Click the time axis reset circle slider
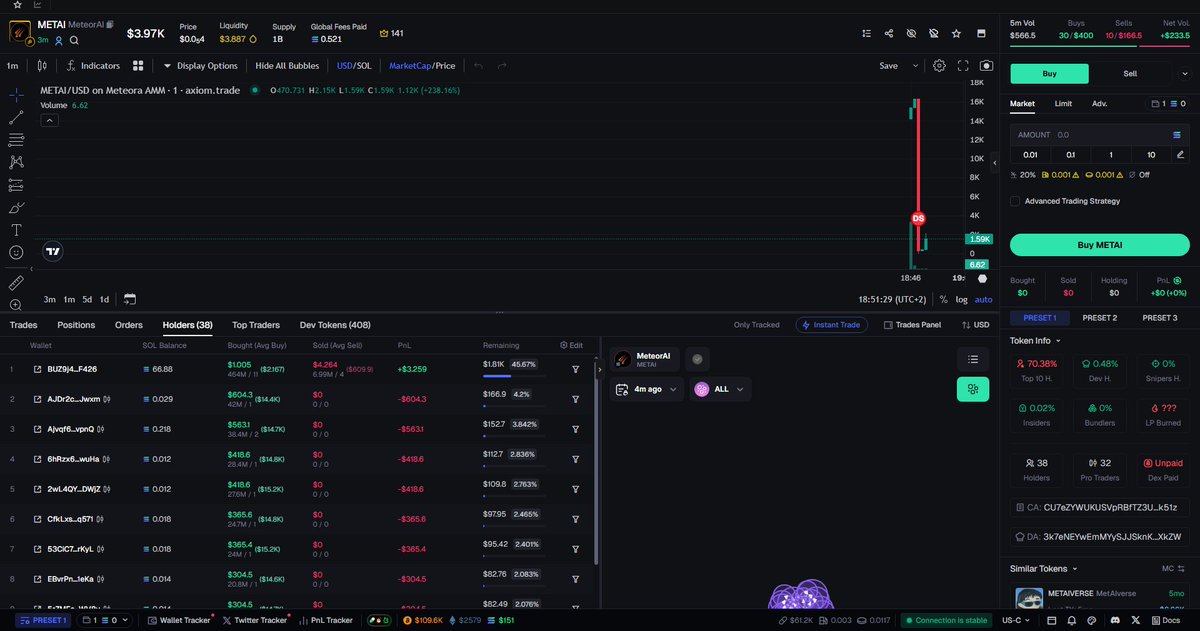1200x631 pixels. pyautogui.click(x=981, y=278)
